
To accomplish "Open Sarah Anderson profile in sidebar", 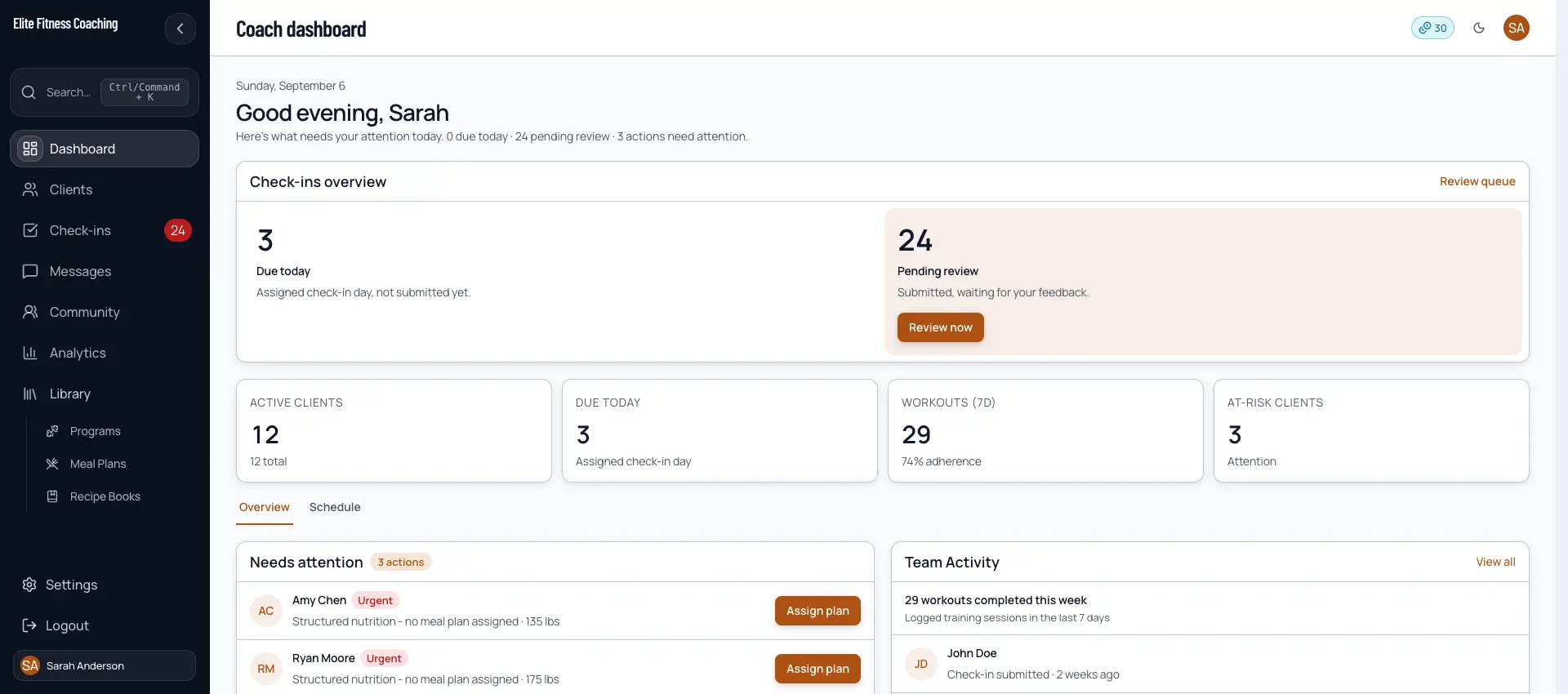I will 105,665.
